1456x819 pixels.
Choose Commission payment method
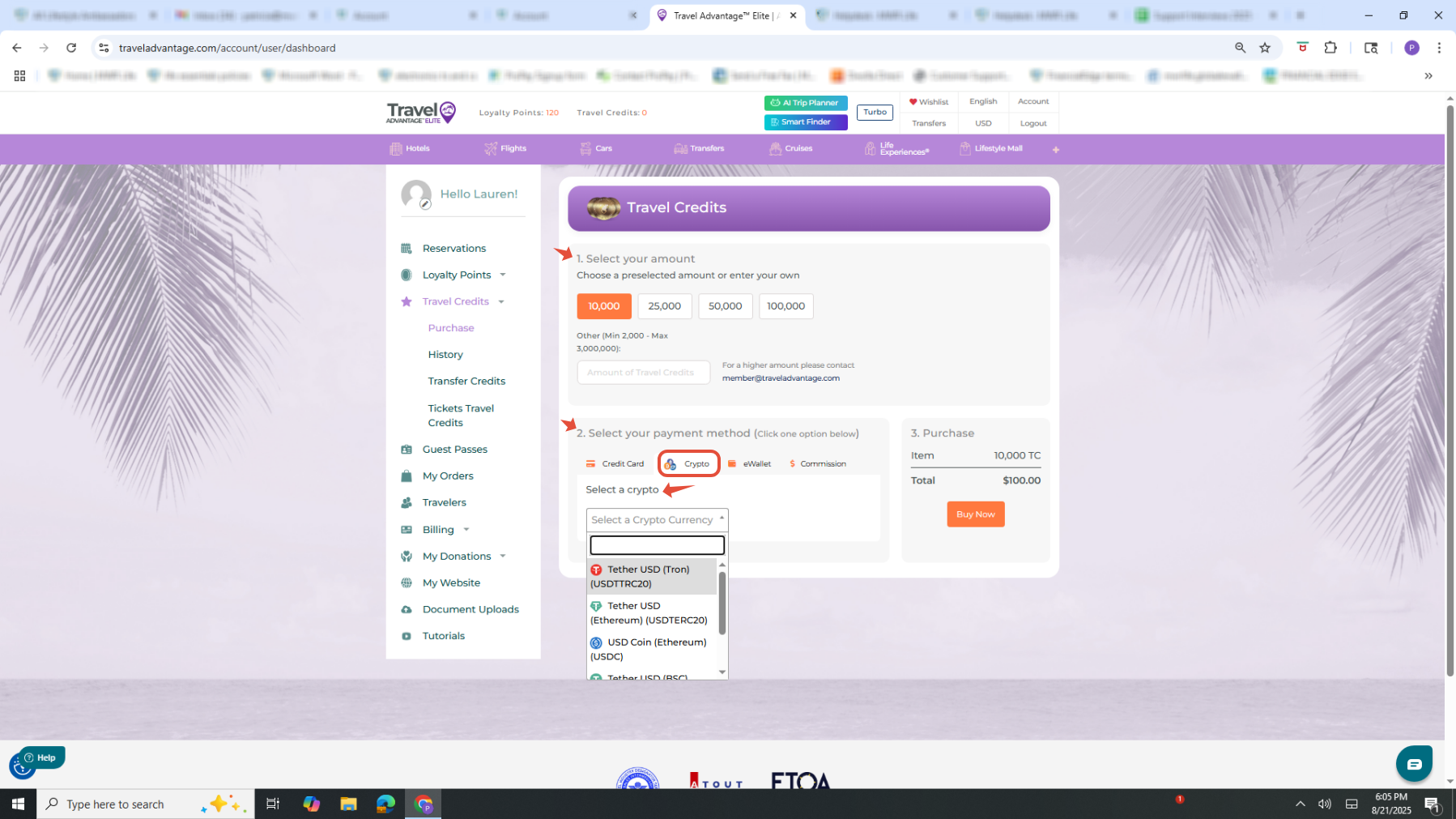pyautogui.click(x=818, y=464)
